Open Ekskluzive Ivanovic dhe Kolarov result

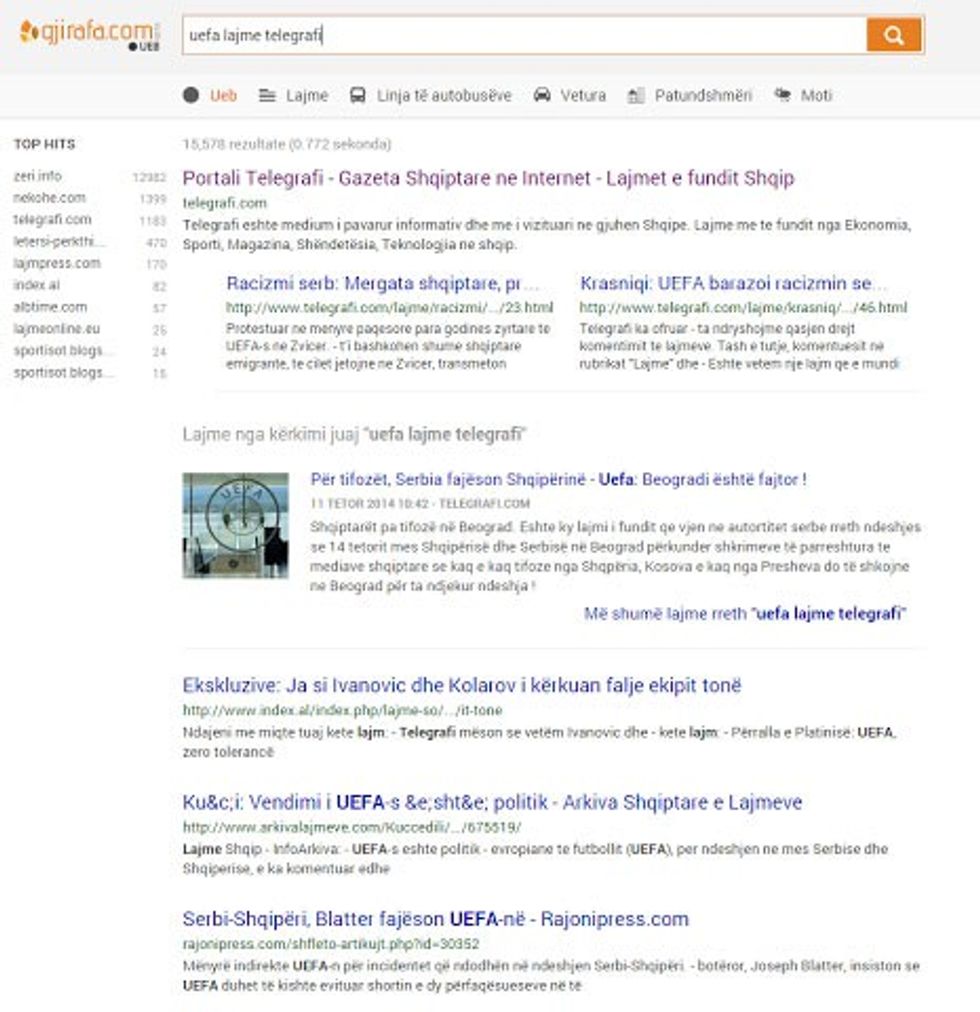click(462, 686)
